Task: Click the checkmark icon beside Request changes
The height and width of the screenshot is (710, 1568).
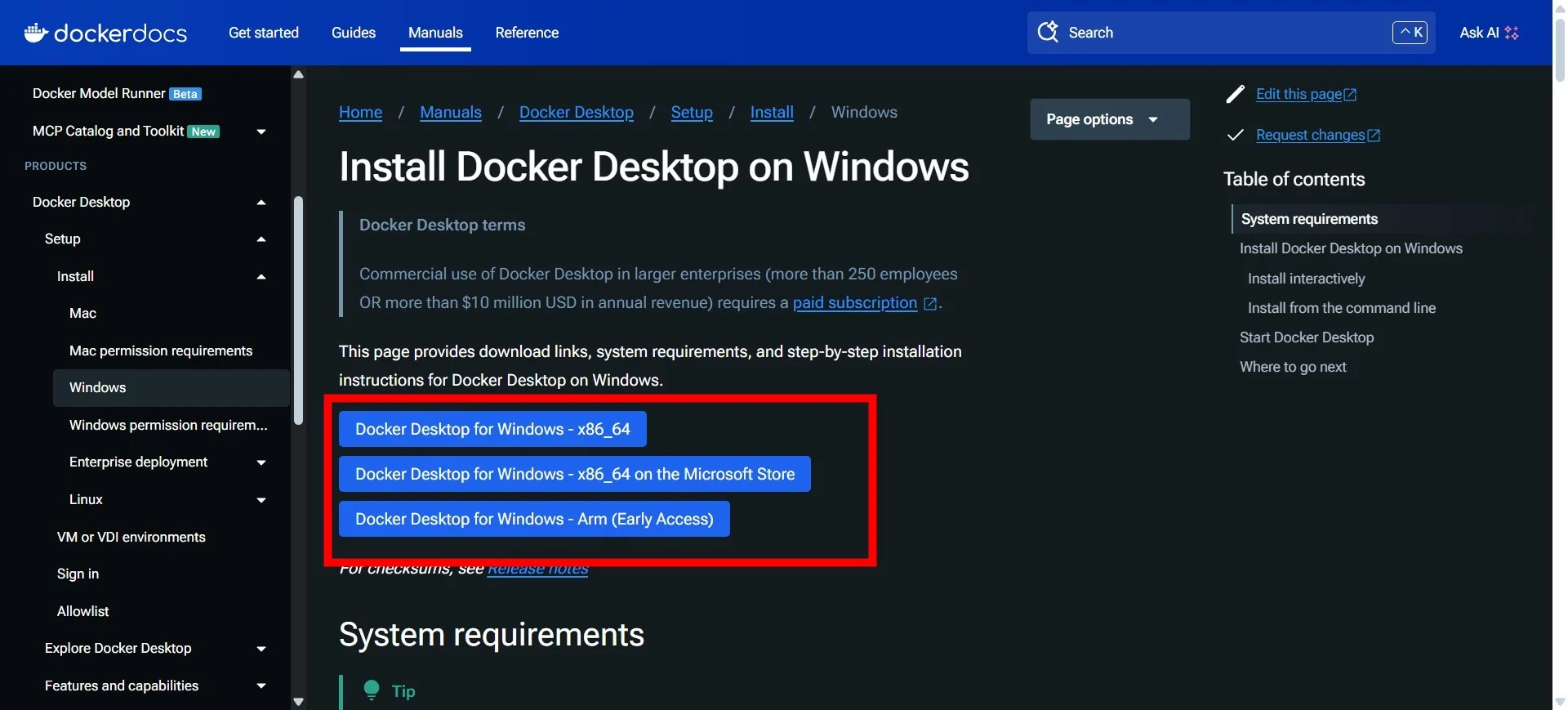Action: click(x=1236, y=135)
